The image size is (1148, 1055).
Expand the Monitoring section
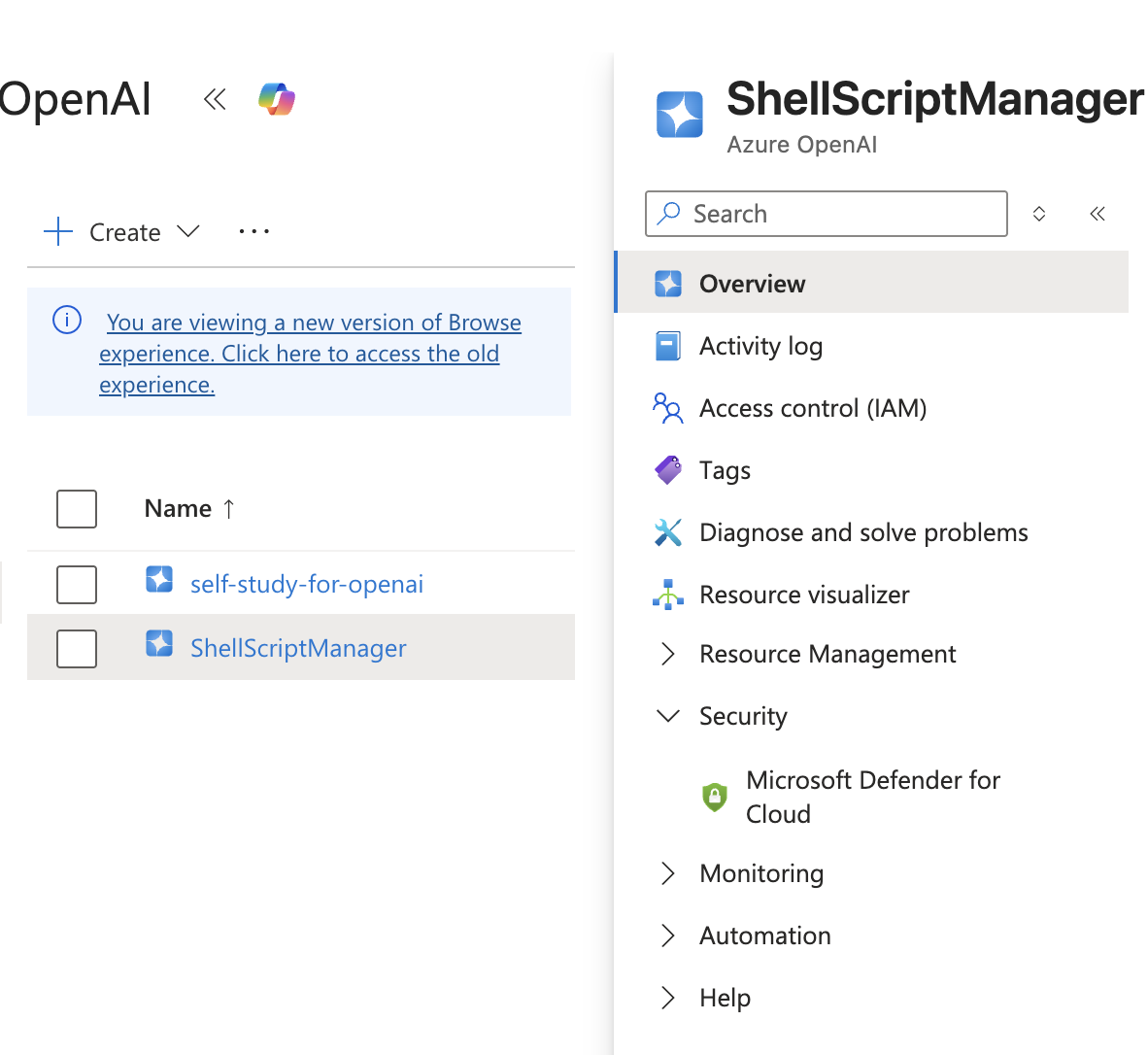coord(668,874)
